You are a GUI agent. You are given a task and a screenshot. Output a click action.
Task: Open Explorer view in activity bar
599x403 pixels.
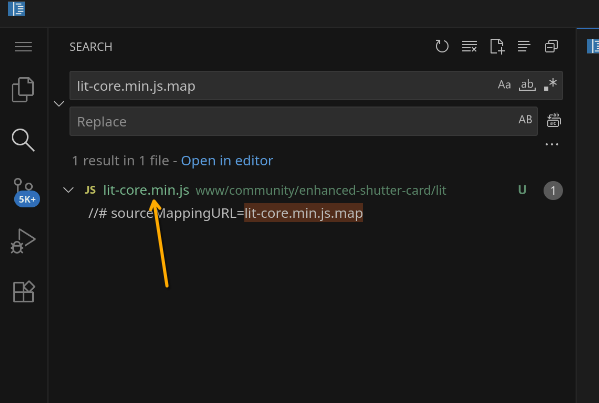click(23, 90)
